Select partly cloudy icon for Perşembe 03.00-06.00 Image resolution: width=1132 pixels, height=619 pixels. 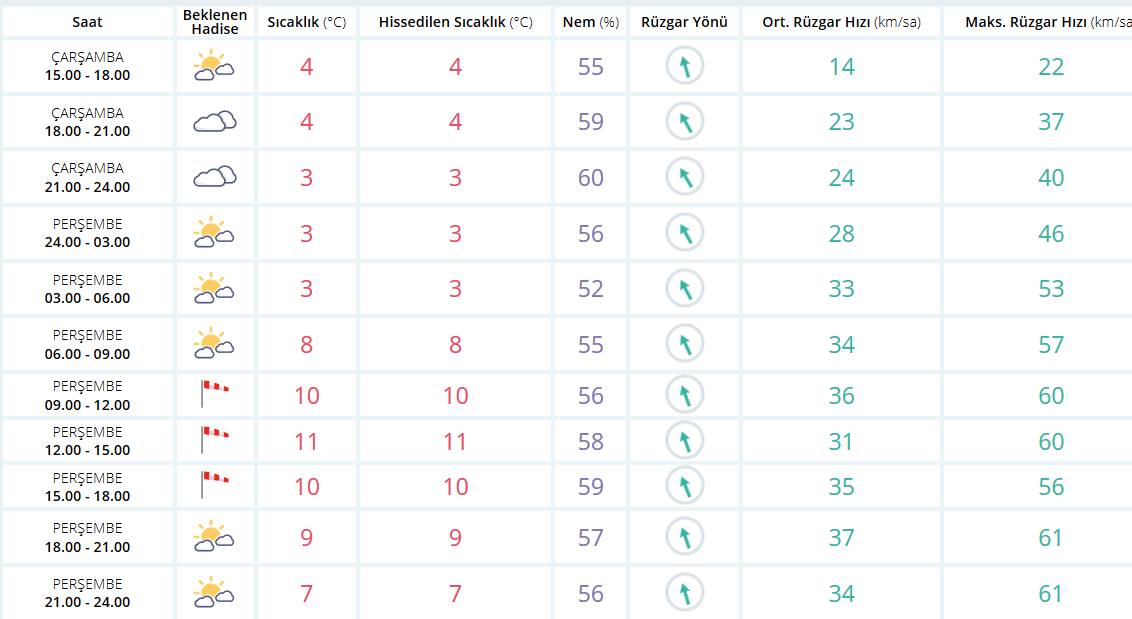pyautogui.click(x=213, y=289)
